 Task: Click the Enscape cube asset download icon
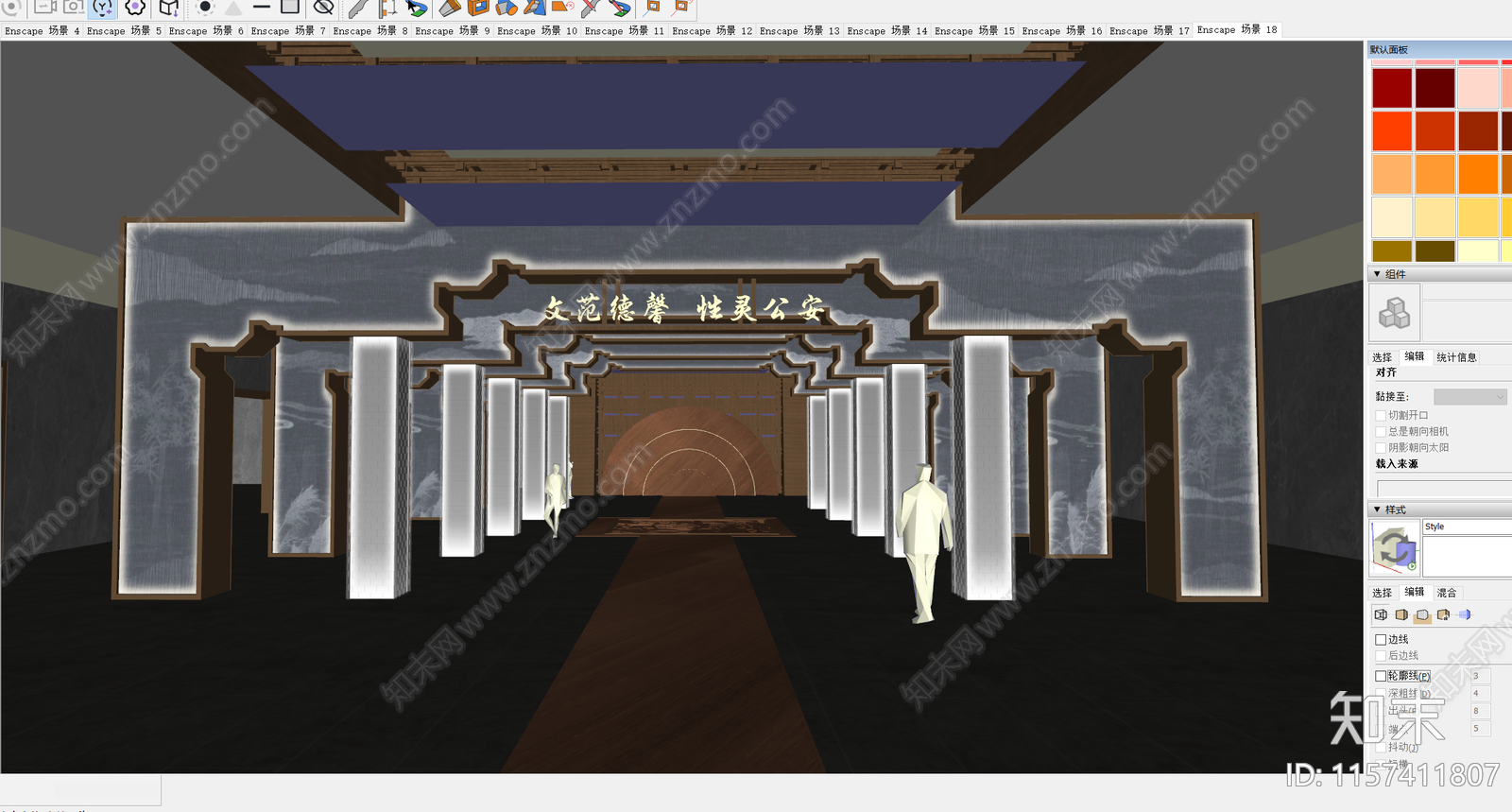point(169,8)
